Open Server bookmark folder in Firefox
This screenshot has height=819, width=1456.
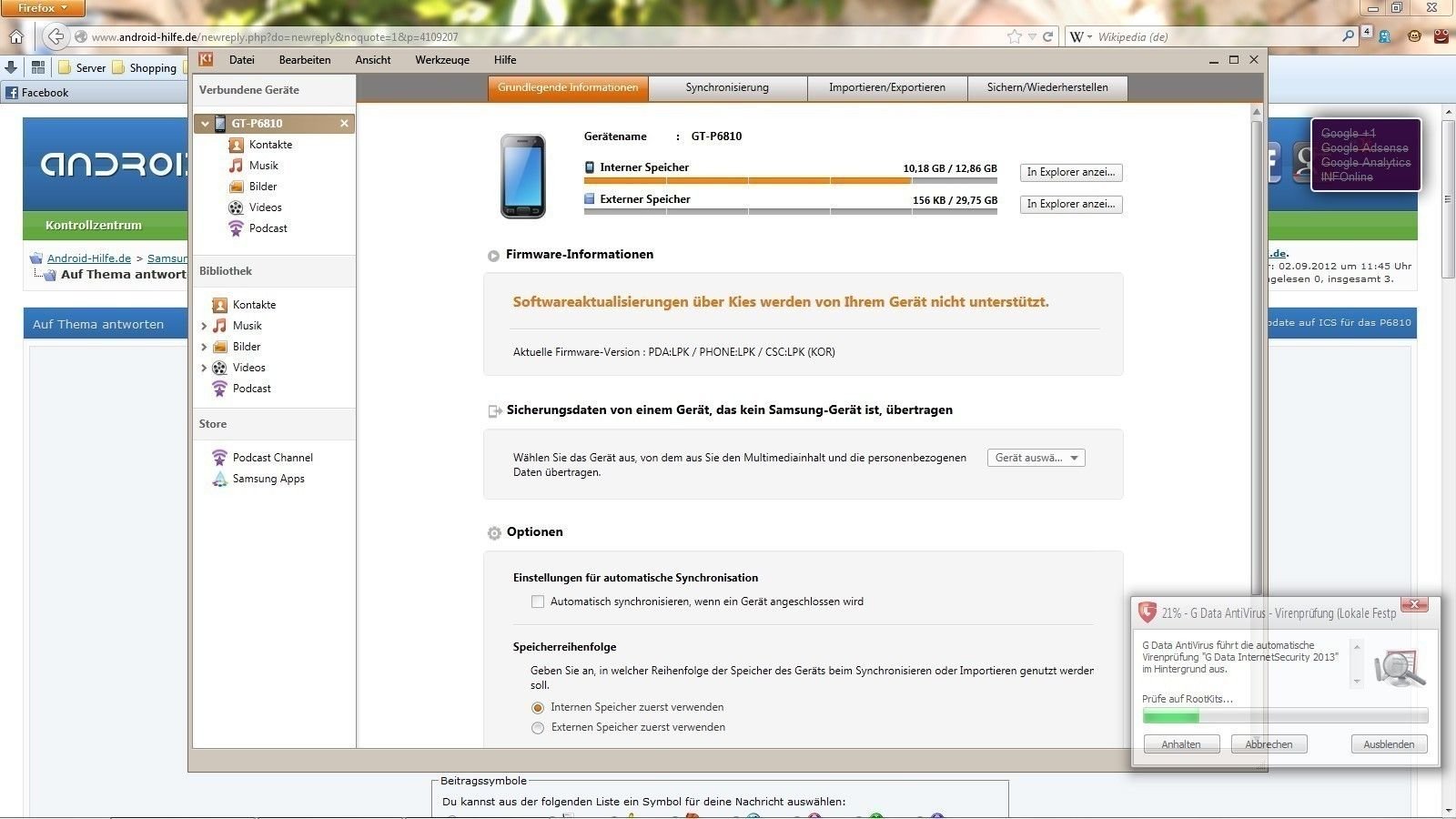pyautogui.click(x=83, y=67)
